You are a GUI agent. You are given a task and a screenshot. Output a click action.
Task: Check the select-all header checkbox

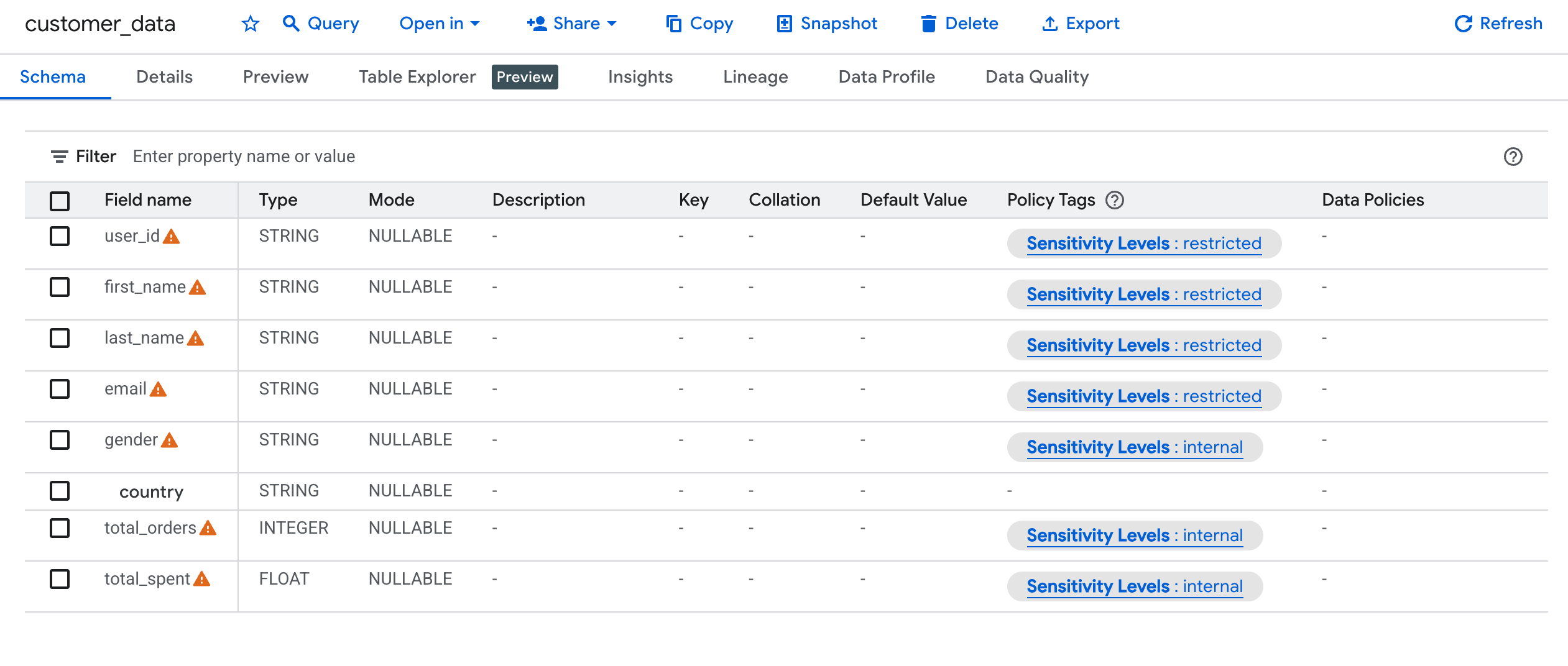[x=60, y=201]
